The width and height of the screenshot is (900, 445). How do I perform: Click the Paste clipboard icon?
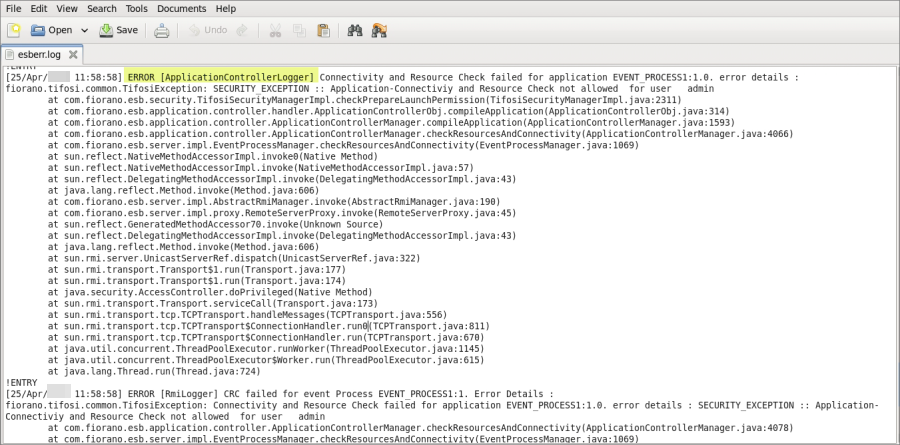[x=324, y=30]
